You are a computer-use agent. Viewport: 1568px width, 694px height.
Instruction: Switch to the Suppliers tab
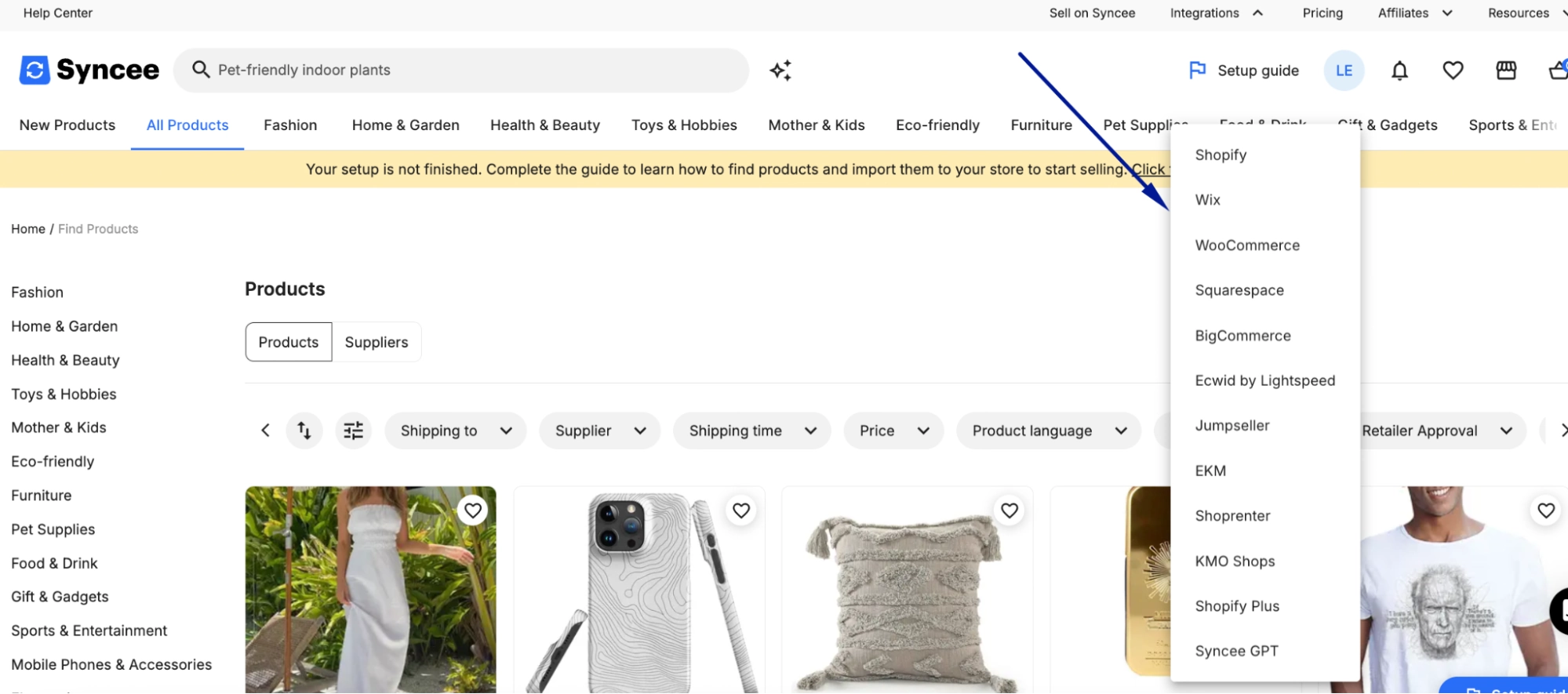377,342
